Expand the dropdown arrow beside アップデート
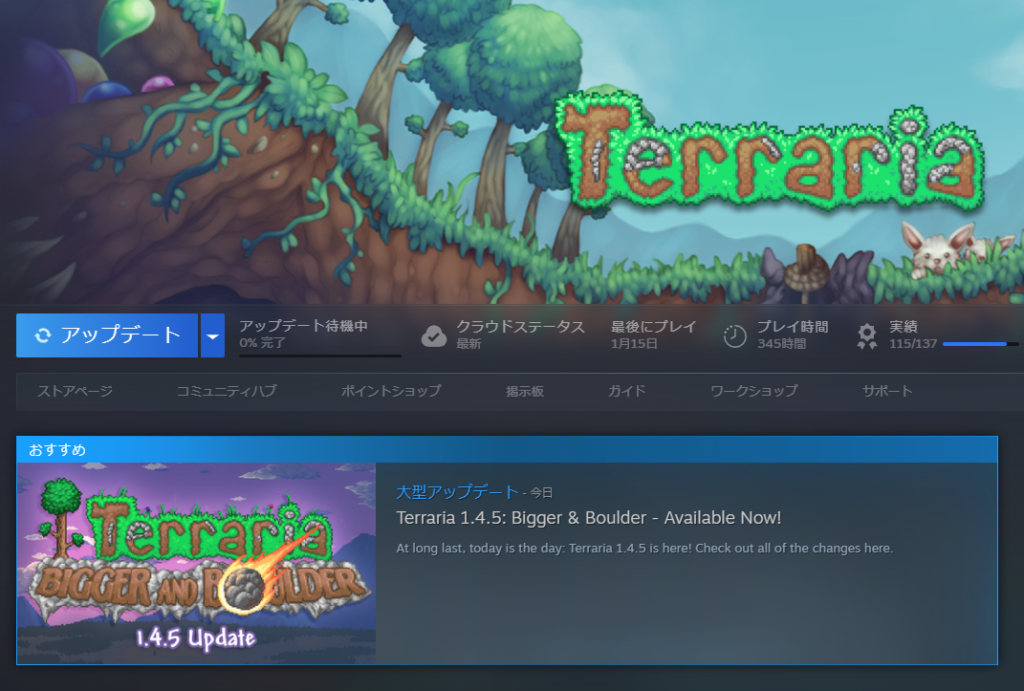The height and width of the screenshot is (691, 1024). click(x=212, y=336)
